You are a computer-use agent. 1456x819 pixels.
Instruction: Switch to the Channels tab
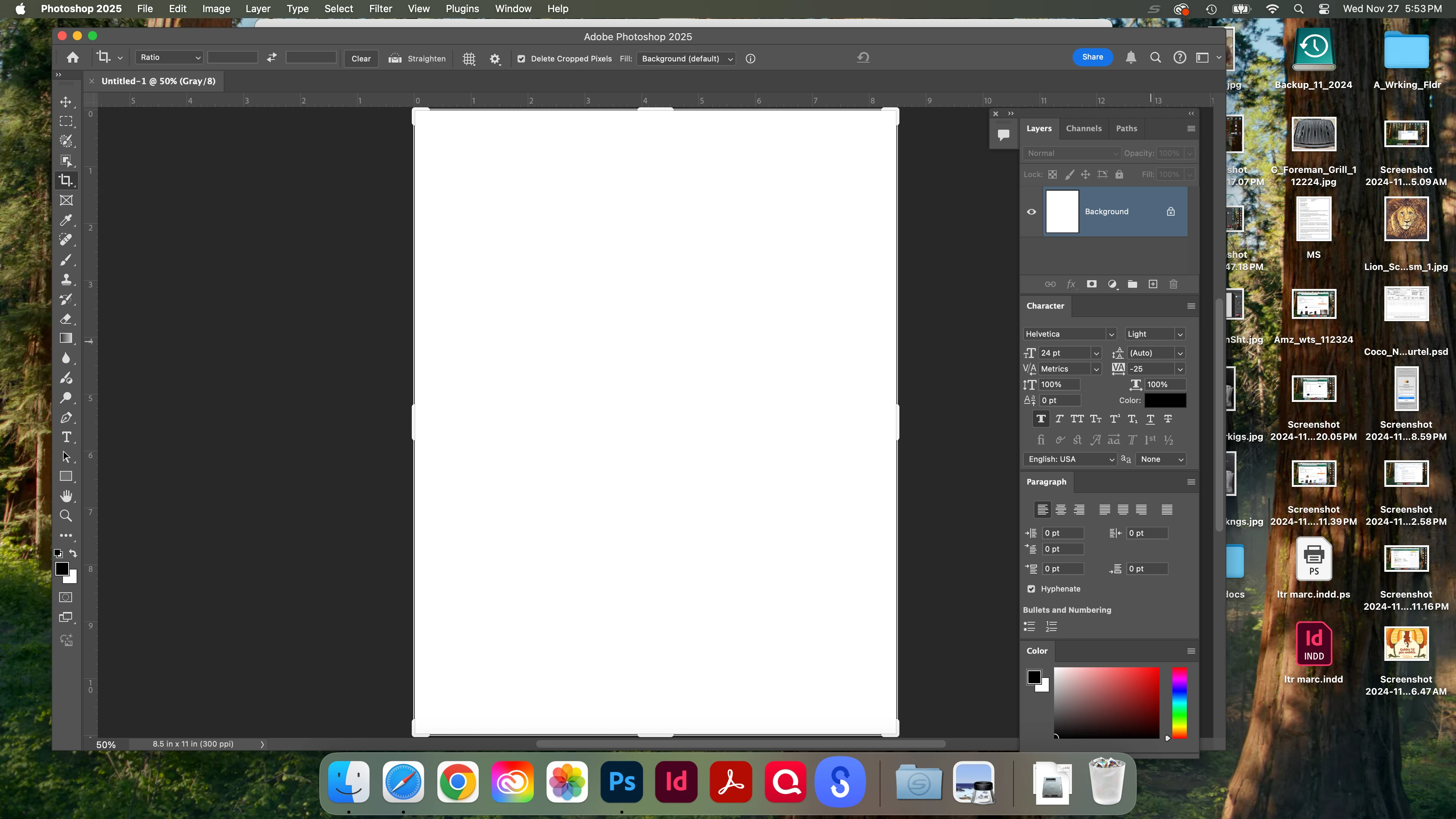coord(1084,128)
